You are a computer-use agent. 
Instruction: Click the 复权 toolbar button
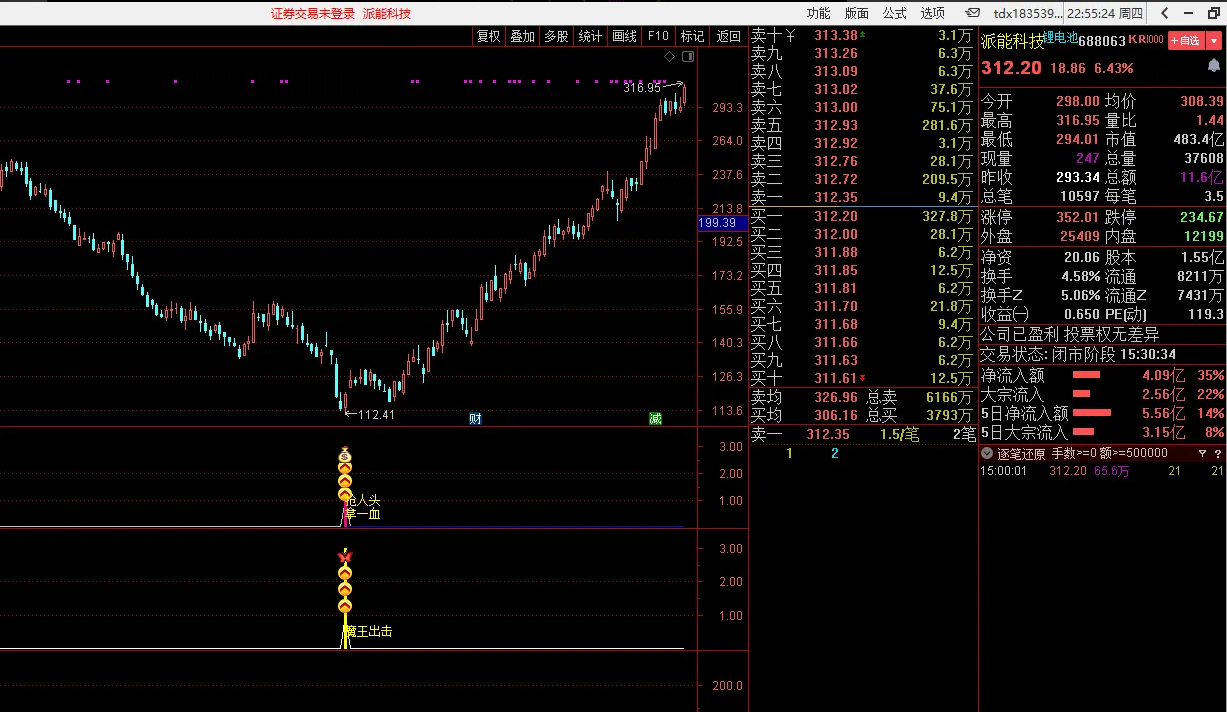488,36
